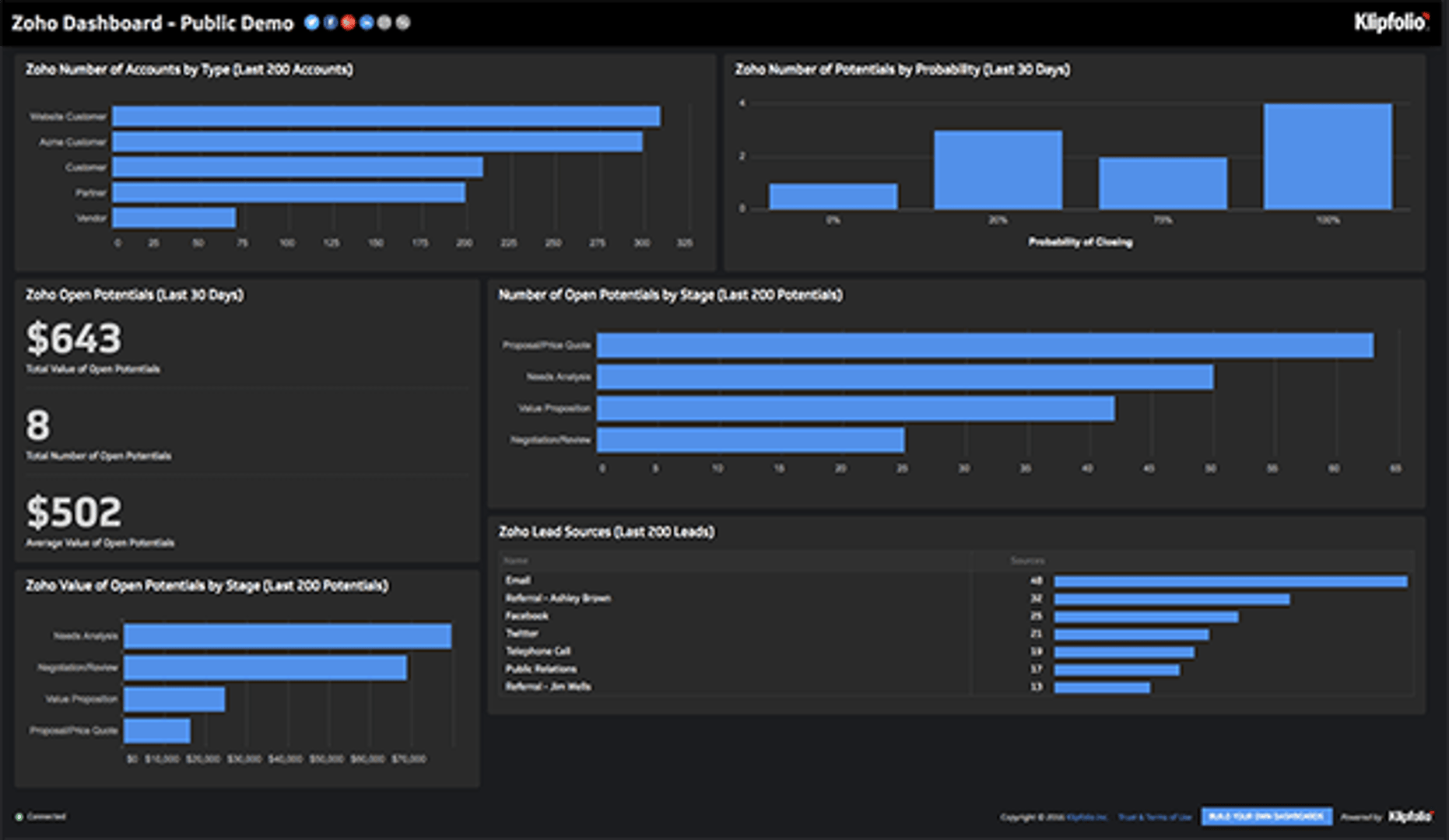Click the blue icon after the red one

tap(367, 23)
